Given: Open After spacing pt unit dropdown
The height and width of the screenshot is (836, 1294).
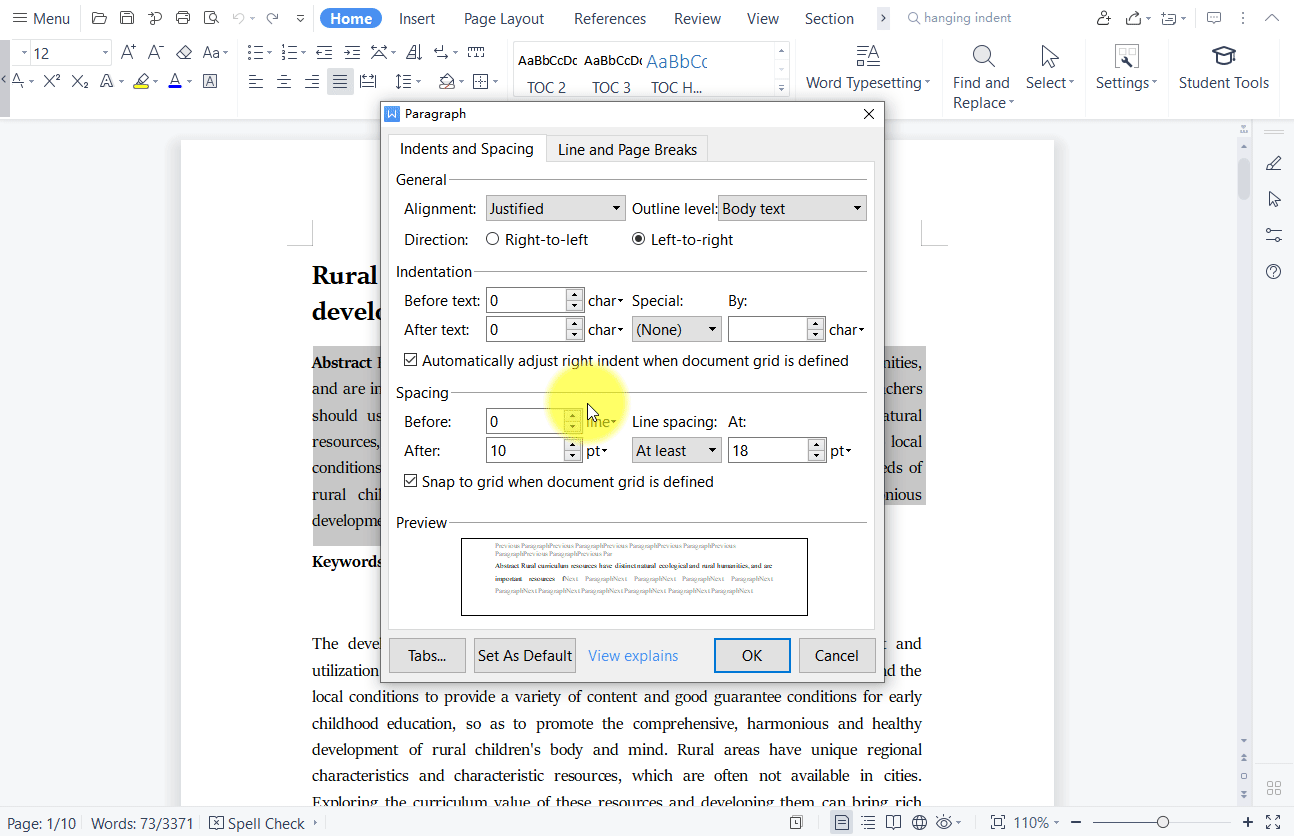Looking at the screenshot, I should click(x=598, y=451).
